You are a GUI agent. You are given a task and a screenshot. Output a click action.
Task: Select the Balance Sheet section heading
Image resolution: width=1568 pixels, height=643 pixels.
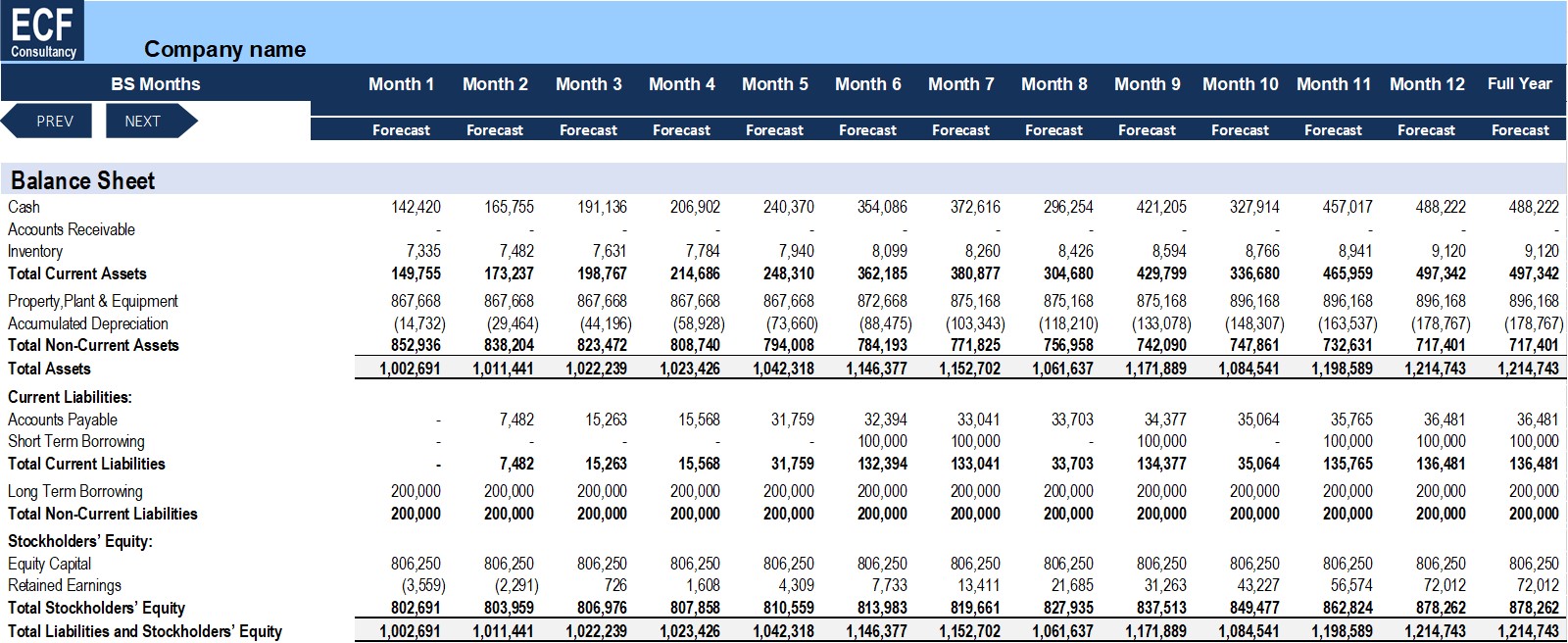(x=83, y=180)
